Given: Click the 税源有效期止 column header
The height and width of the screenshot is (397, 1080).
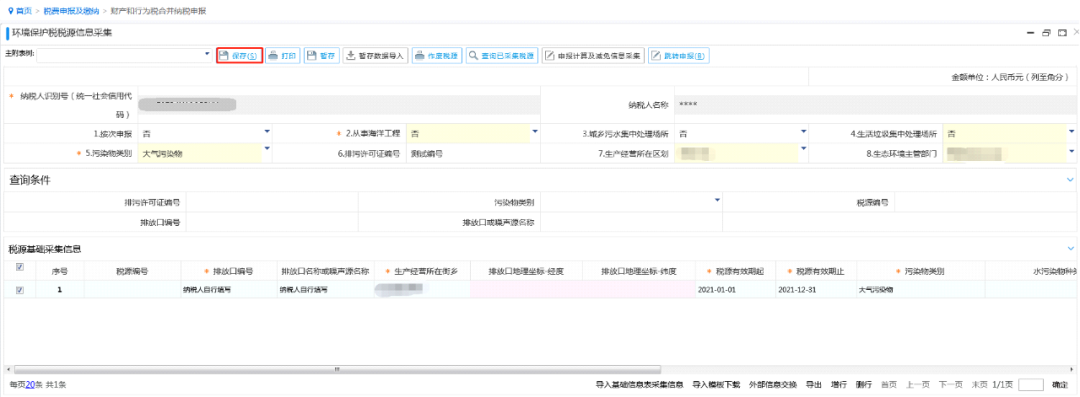Looking at the screenshot, I should click(816, 271).
